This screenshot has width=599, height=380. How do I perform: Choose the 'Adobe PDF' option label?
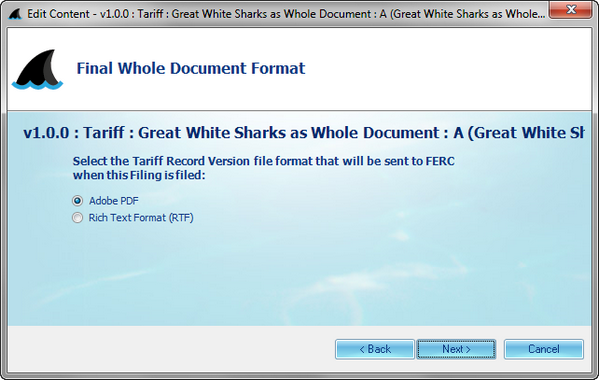(114, 201)
